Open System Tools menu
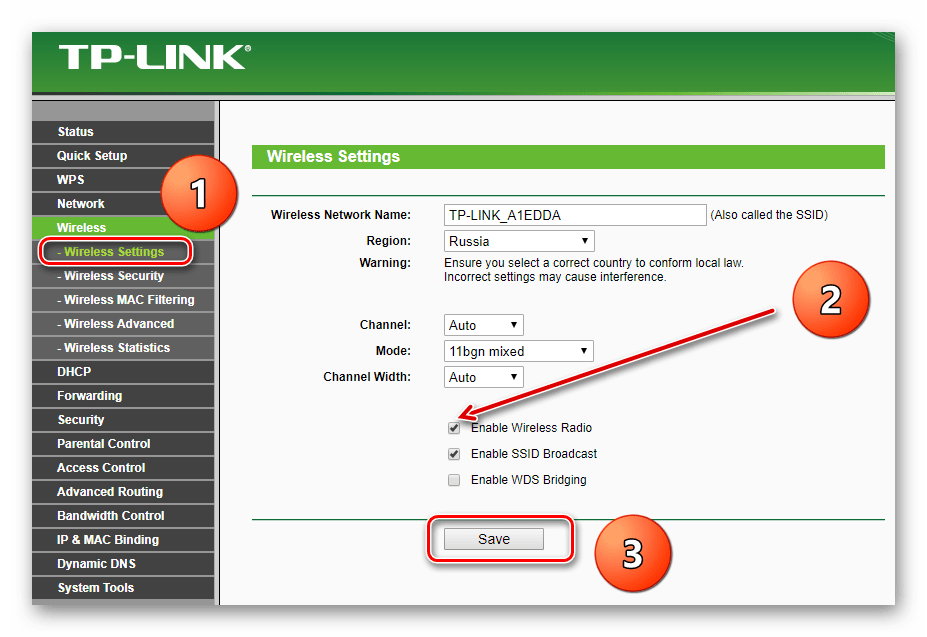This screenshot has height=637, width=927. (x=123, y=588)
